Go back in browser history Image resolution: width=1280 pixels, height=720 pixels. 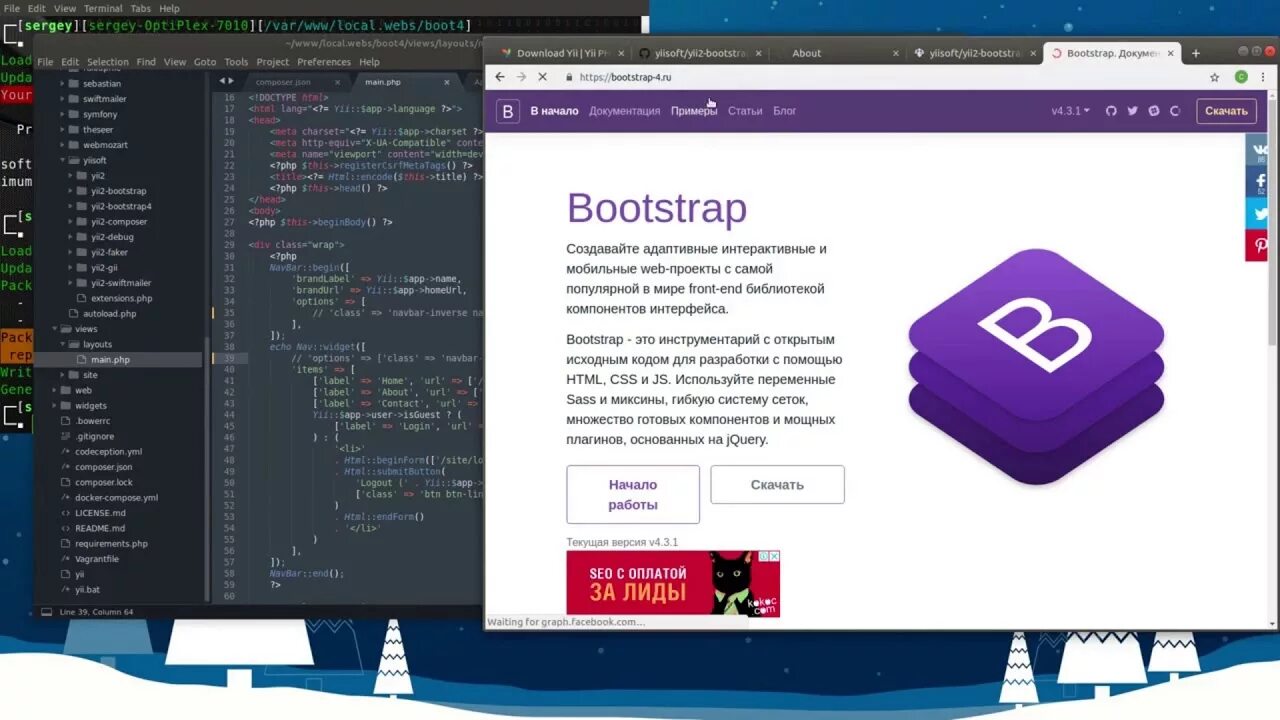point(498,77)
